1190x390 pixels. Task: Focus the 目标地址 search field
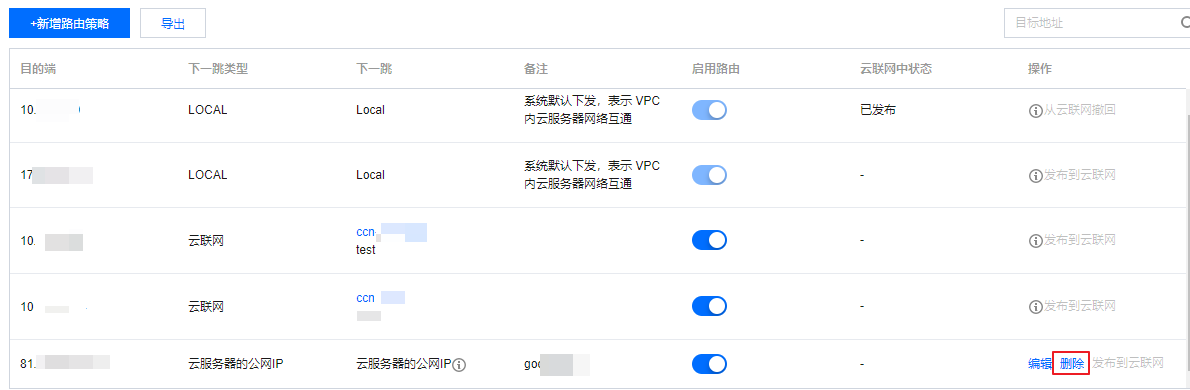click(1093, 23)
